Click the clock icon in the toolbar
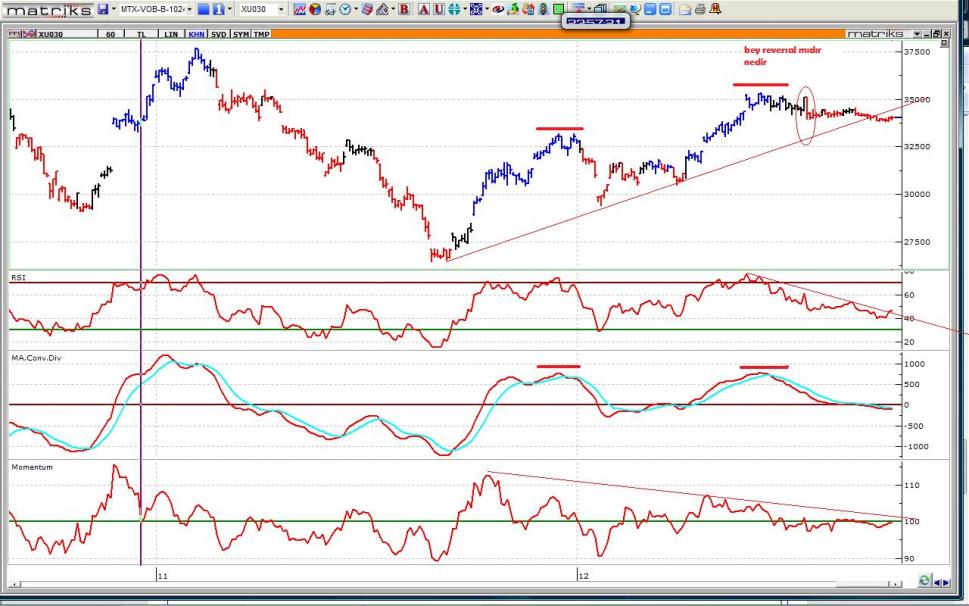Image resolution: width=969 pixels, height=606 pixels. tap(343, 9)
